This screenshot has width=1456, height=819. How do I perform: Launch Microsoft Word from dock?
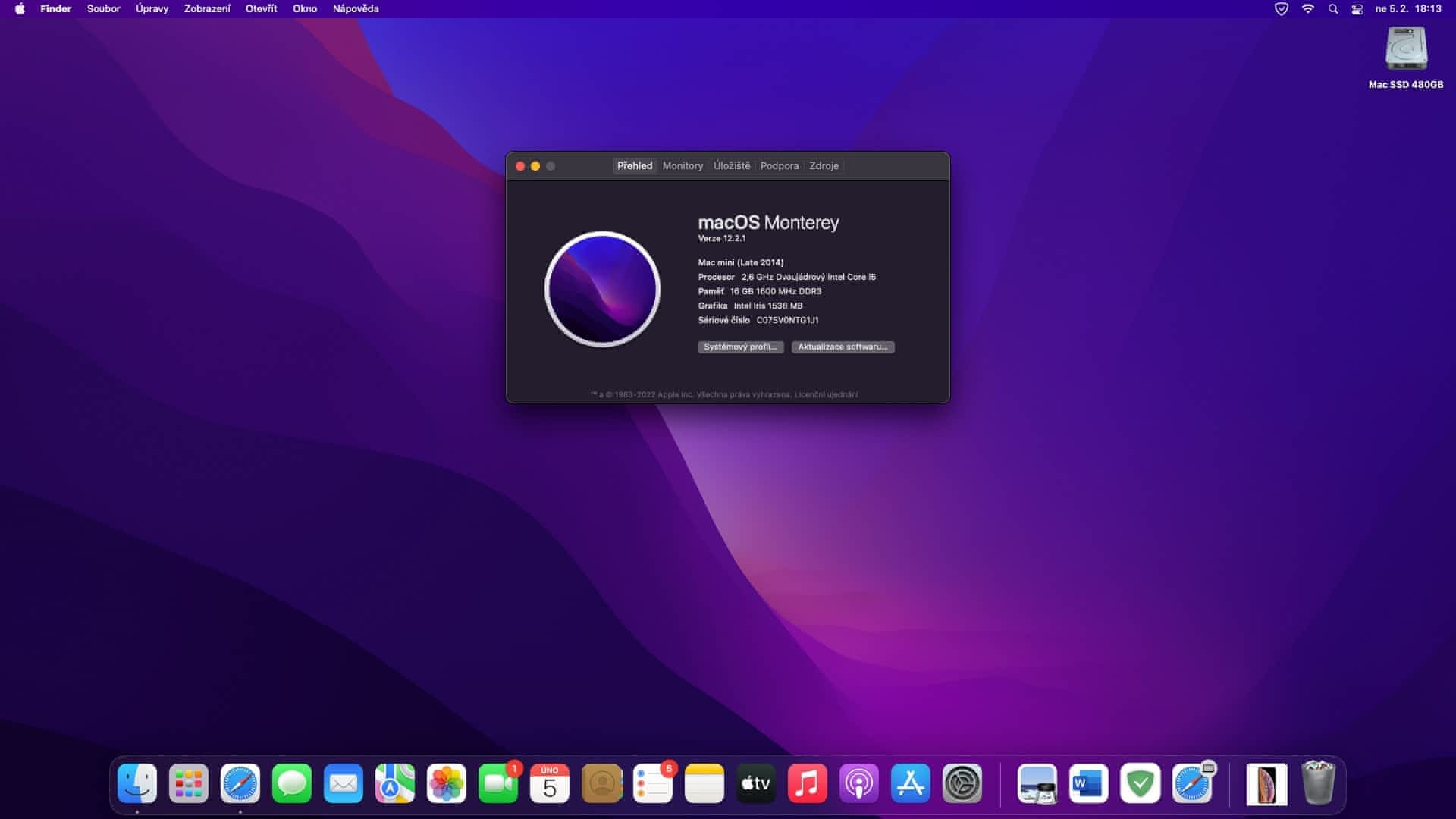1088,783
